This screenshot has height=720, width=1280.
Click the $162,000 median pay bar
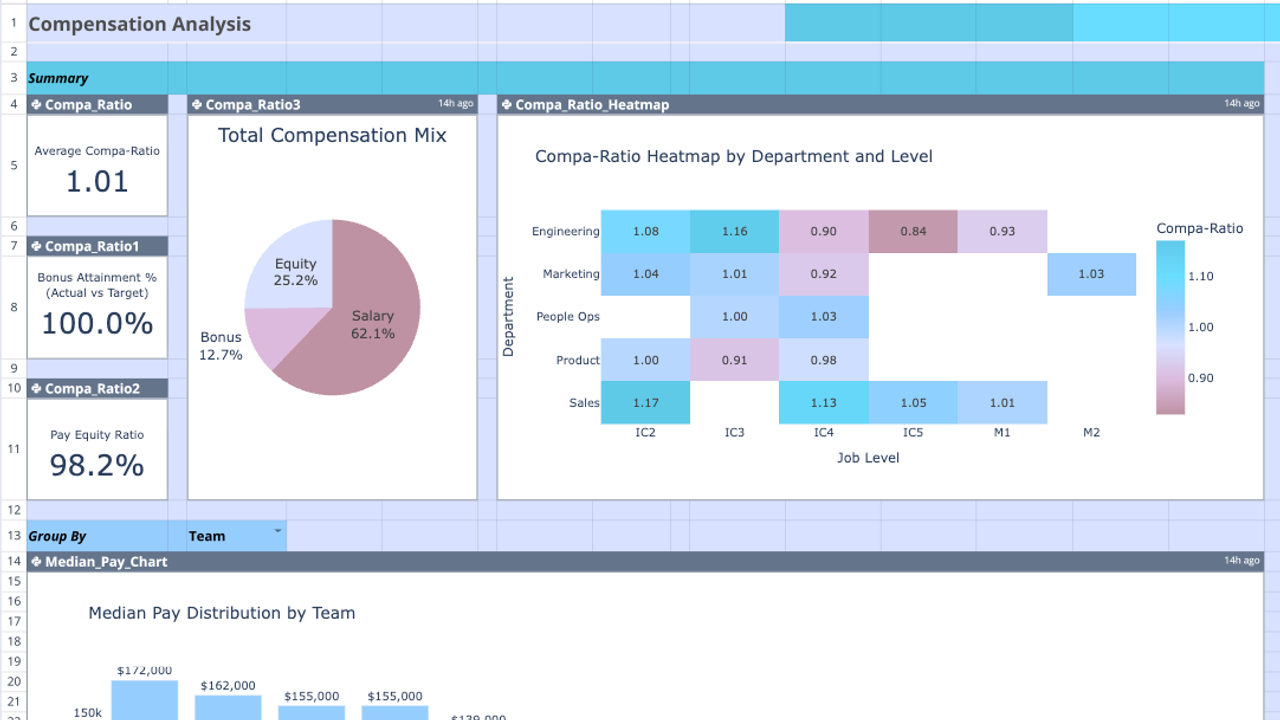tap(228, 708)
